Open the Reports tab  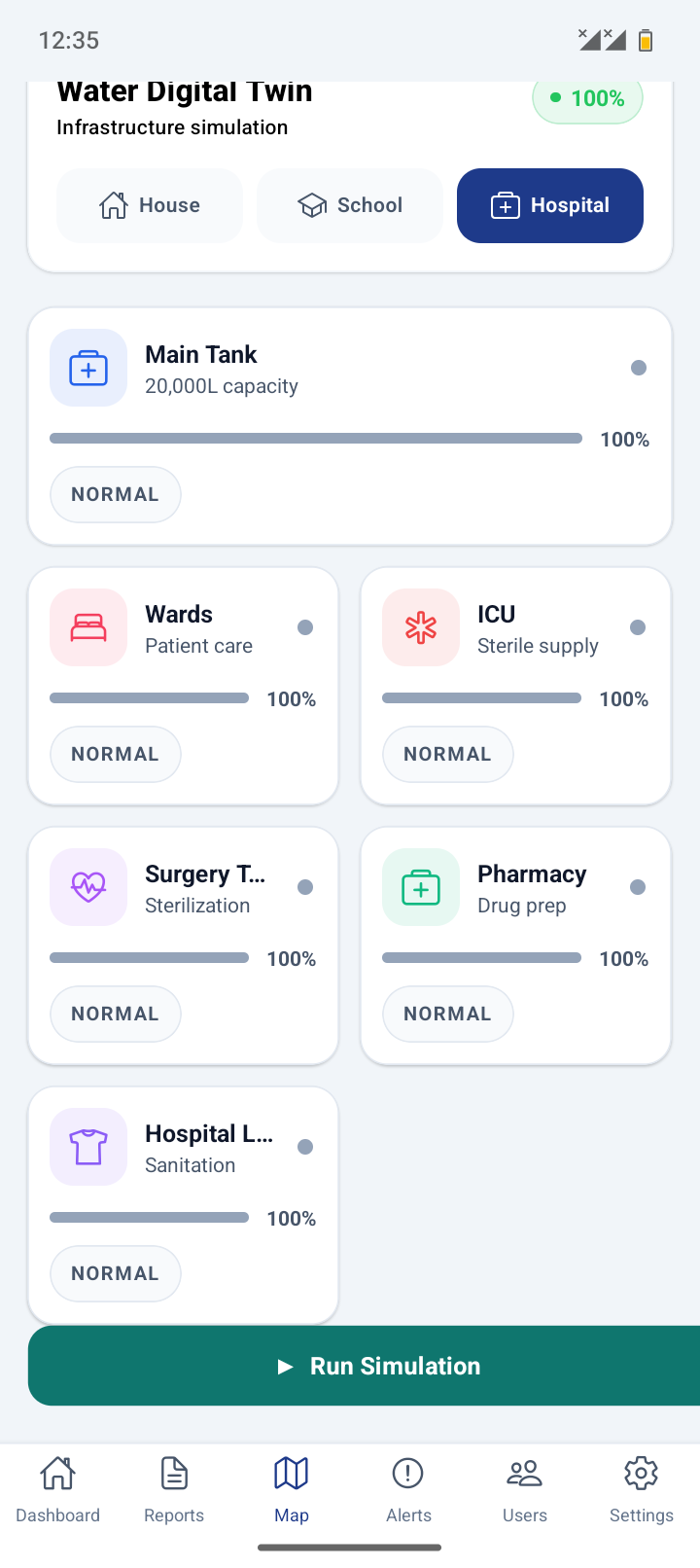[x=174, y=1490]
